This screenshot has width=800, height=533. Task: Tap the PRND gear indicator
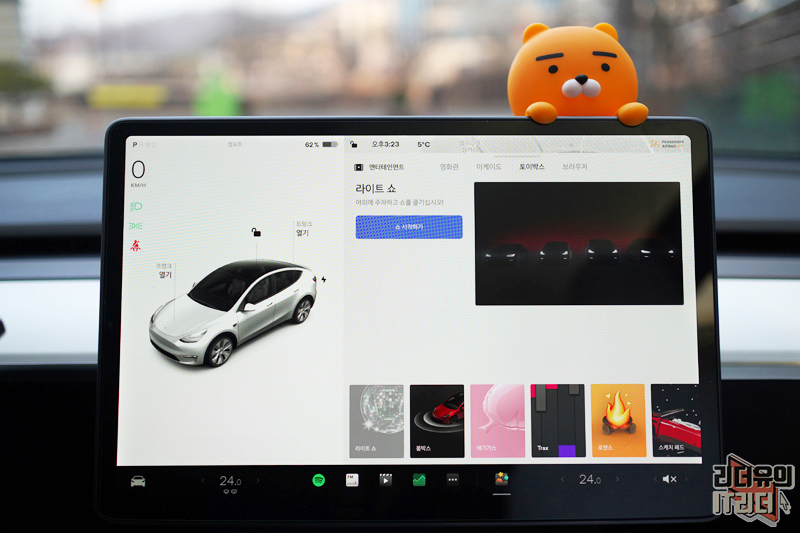click(x=145, y=145)
